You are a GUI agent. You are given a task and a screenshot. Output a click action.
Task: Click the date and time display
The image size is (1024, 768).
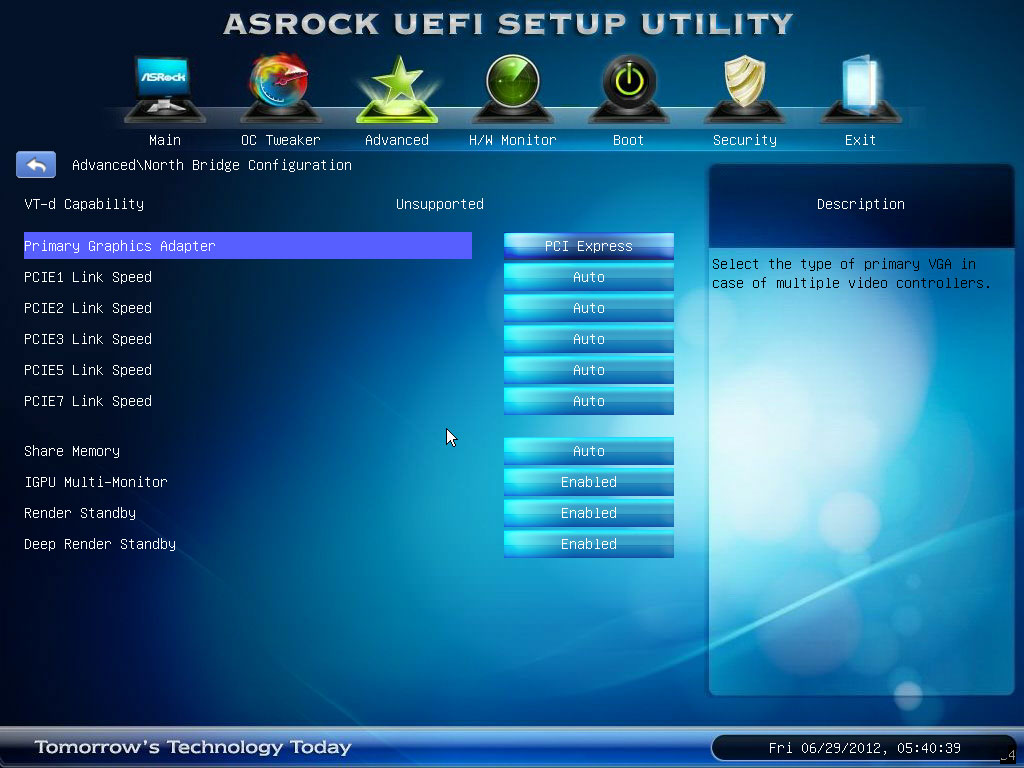pyautogui.click(x=864, y=748)
